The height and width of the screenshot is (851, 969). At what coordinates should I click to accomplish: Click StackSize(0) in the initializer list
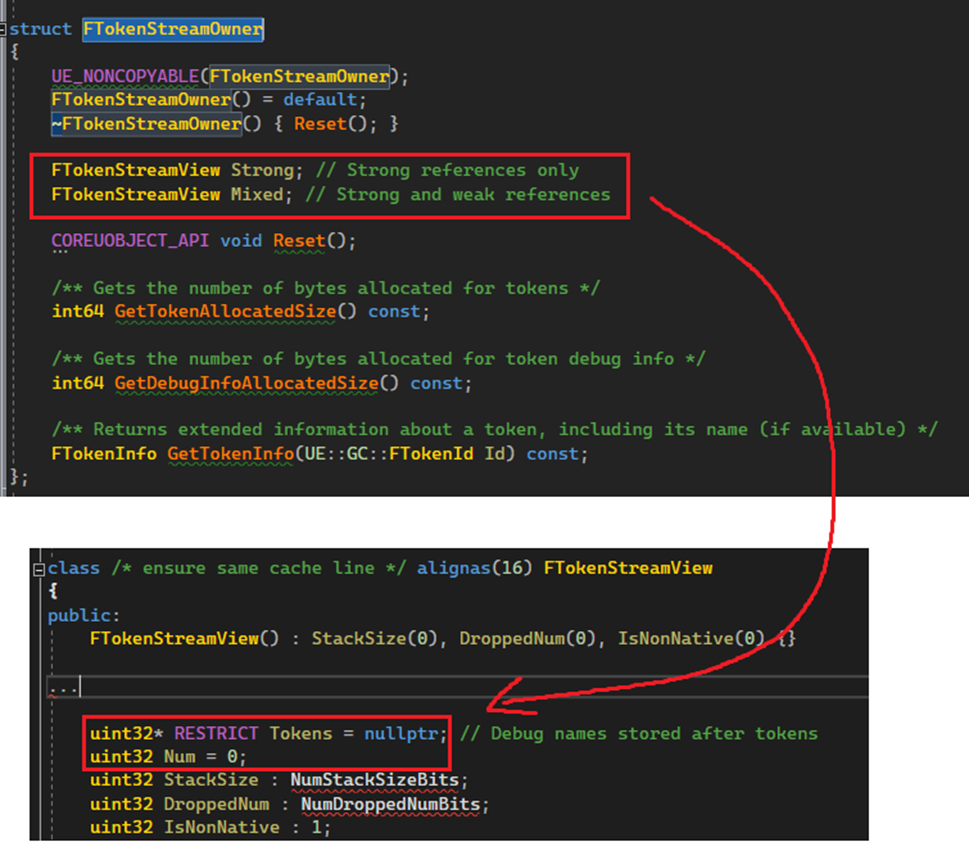(376, 638)
